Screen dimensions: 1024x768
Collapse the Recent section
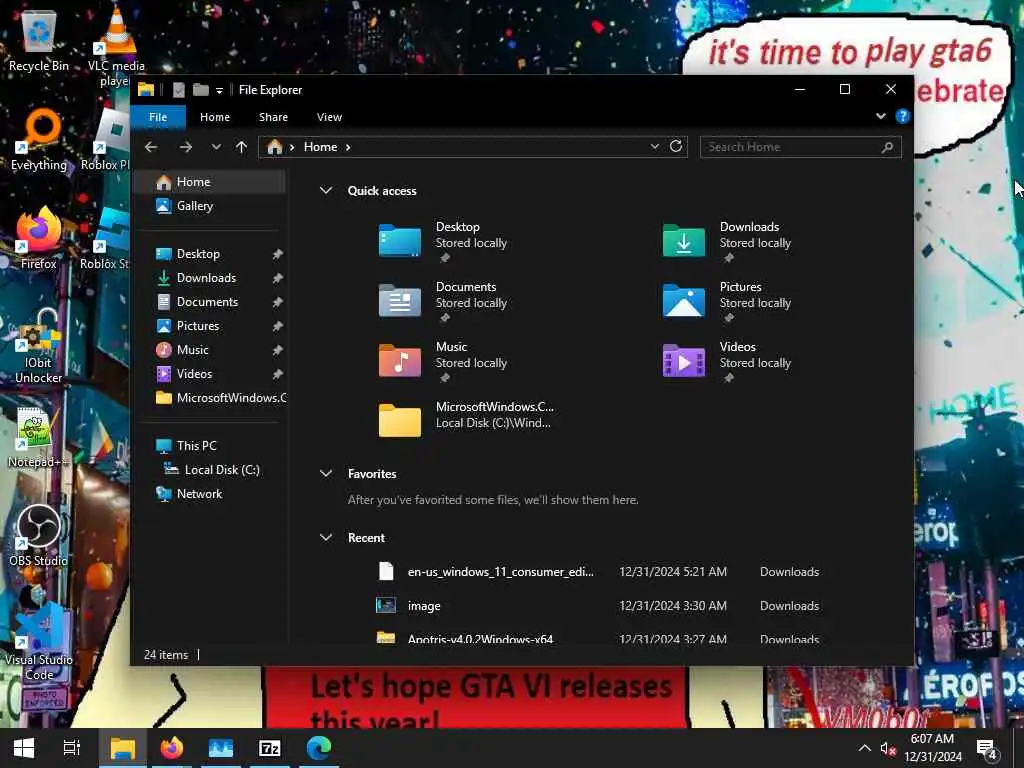point(326,537)
